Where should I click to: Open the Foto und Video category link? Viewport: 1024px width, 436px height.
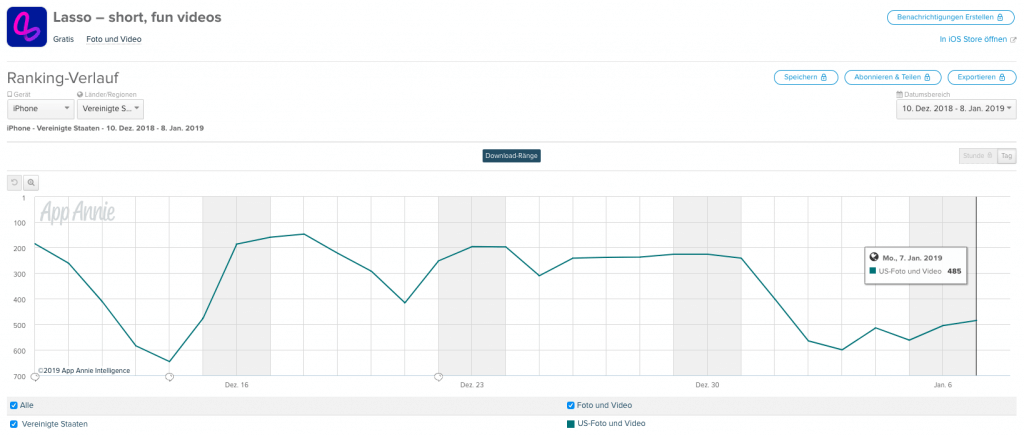pyautogui.click(x=114, y=39)
